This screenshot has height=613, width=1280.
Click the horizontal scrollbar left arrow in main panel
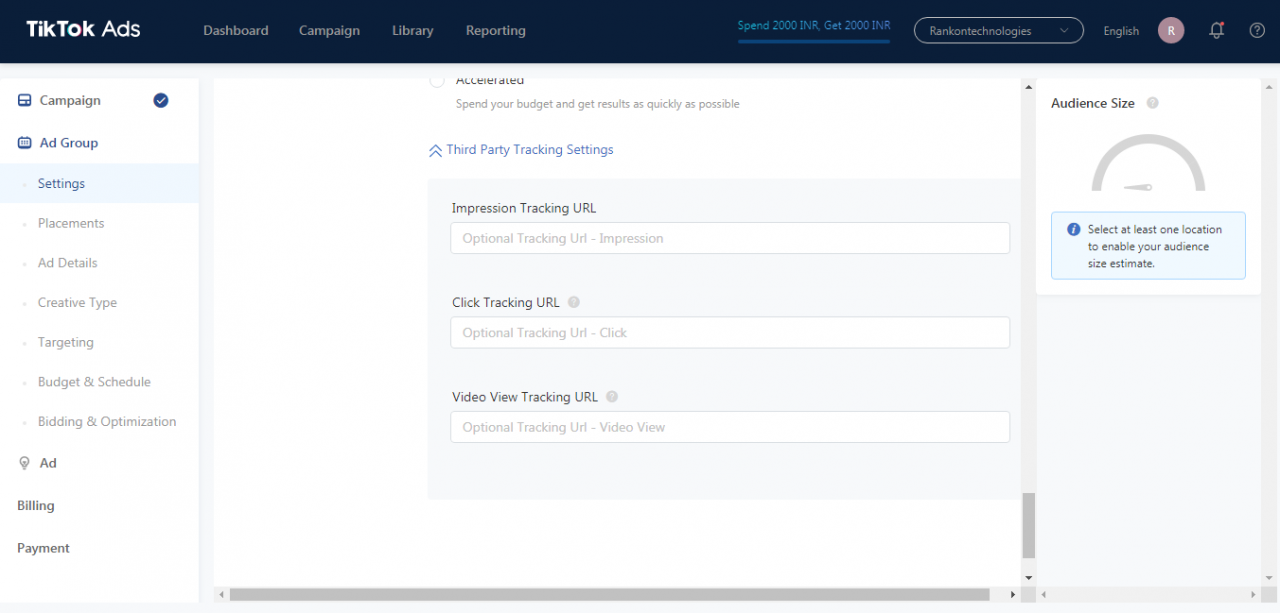click(221, 594)
